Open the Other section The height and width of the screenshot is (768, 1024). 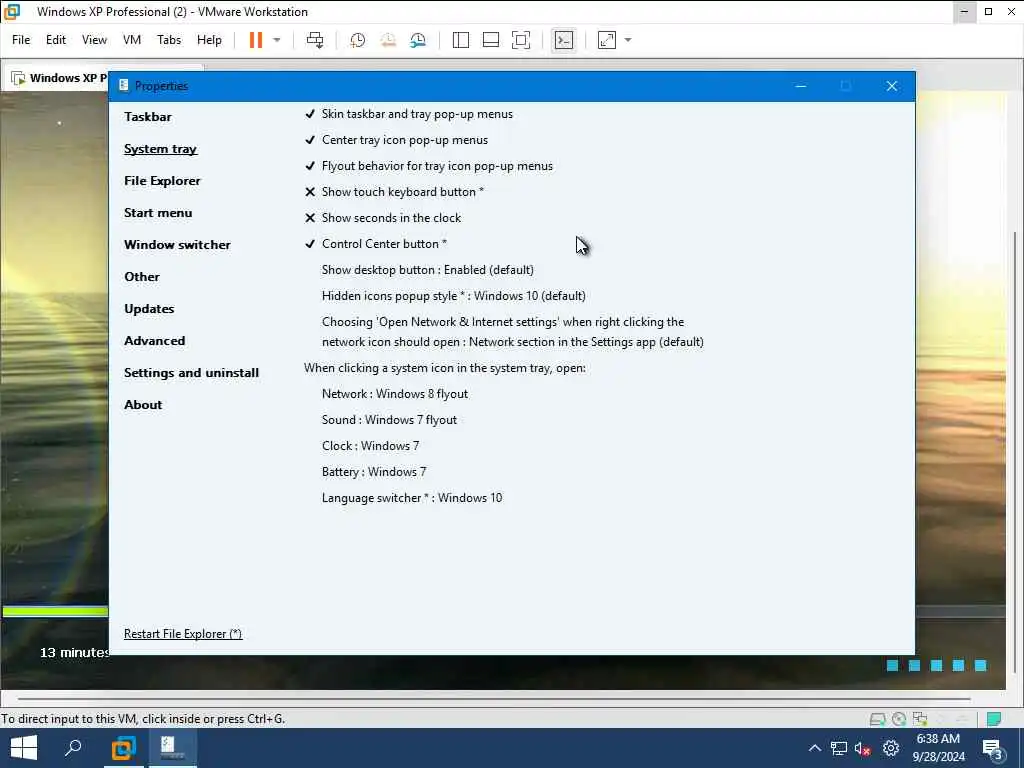click(142, 277)
